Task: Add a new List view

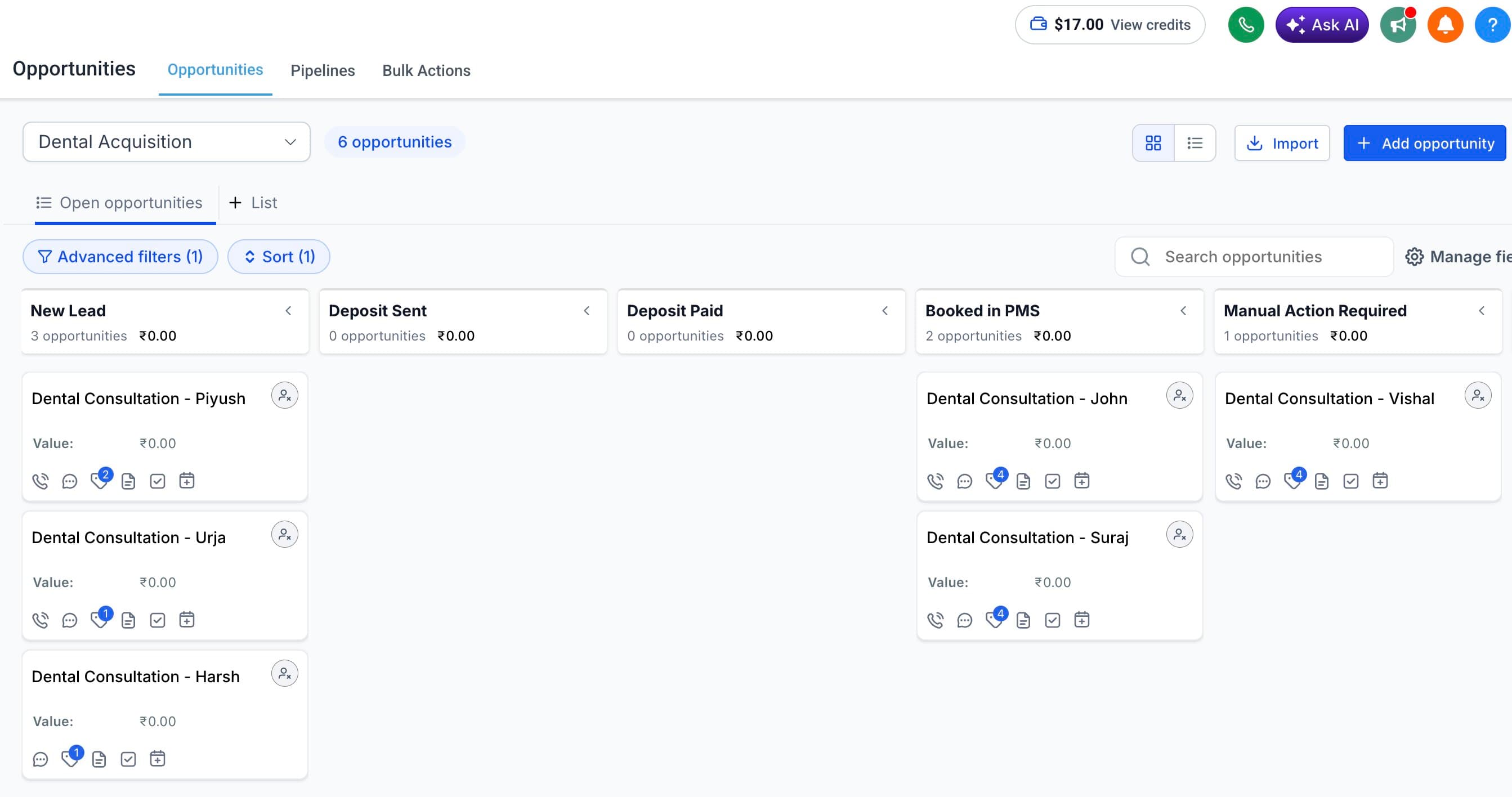Action: [x=253, y=203]
